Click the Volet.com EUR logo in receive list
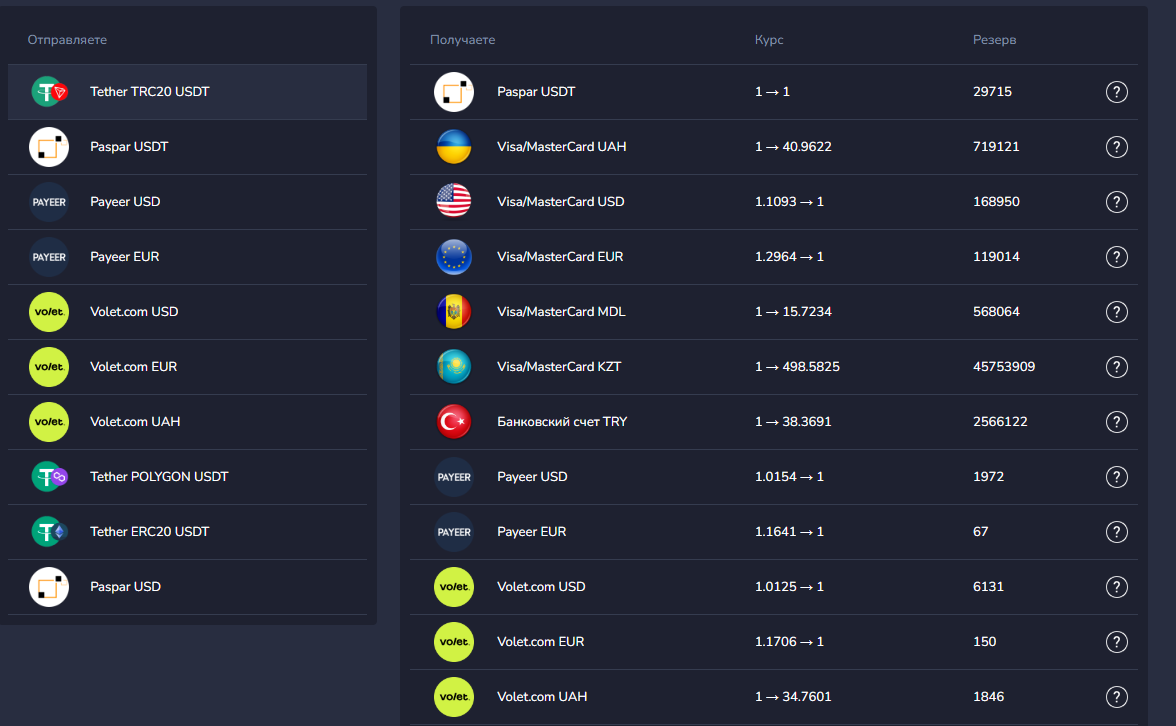 pos(454,642)
